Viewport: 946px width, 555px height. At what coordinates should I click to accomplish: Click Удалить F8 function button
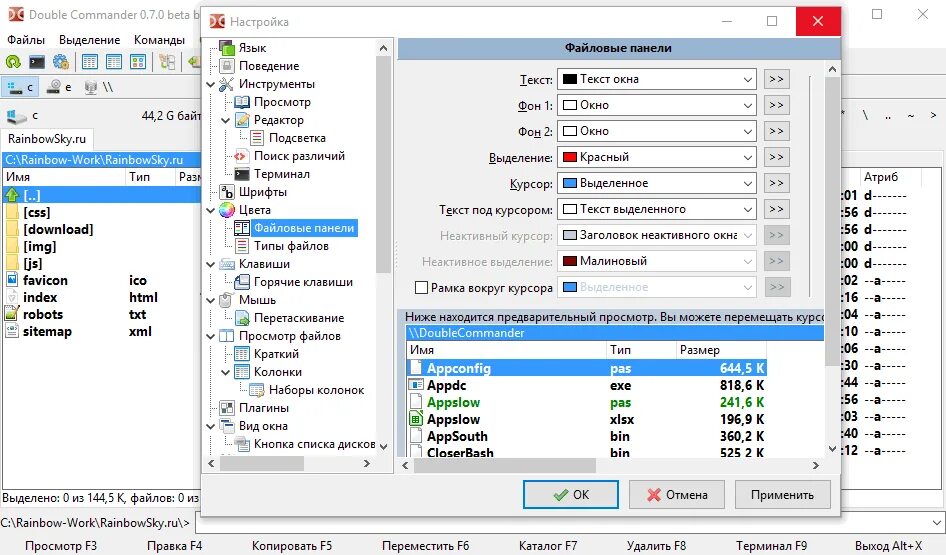click(x=656, y=545)
